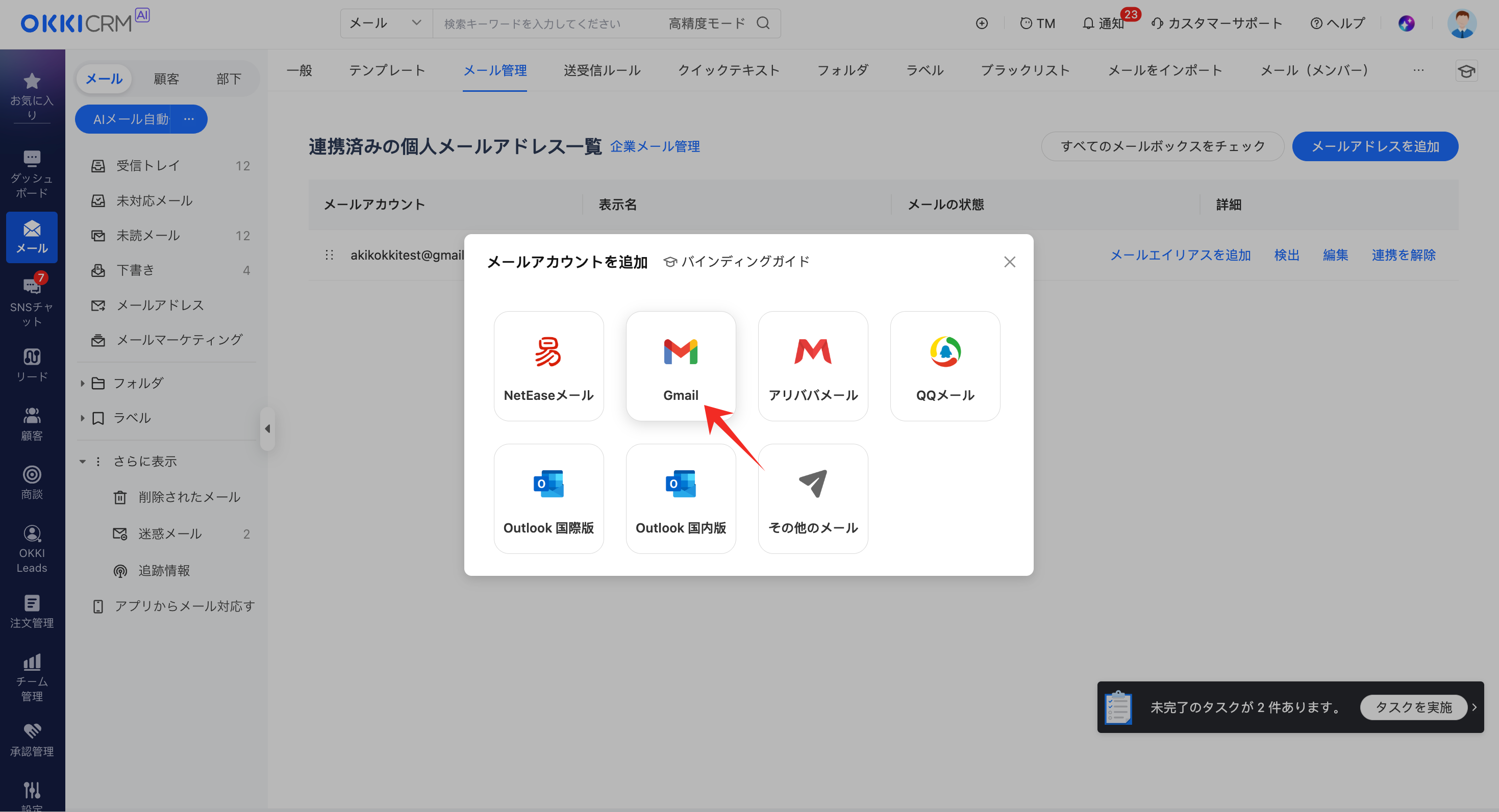Image resolution: width=1499 pixels, height=812 pixels.
Task: Click the colorful AI assistant orb icon
Action: coord(1406,23)
